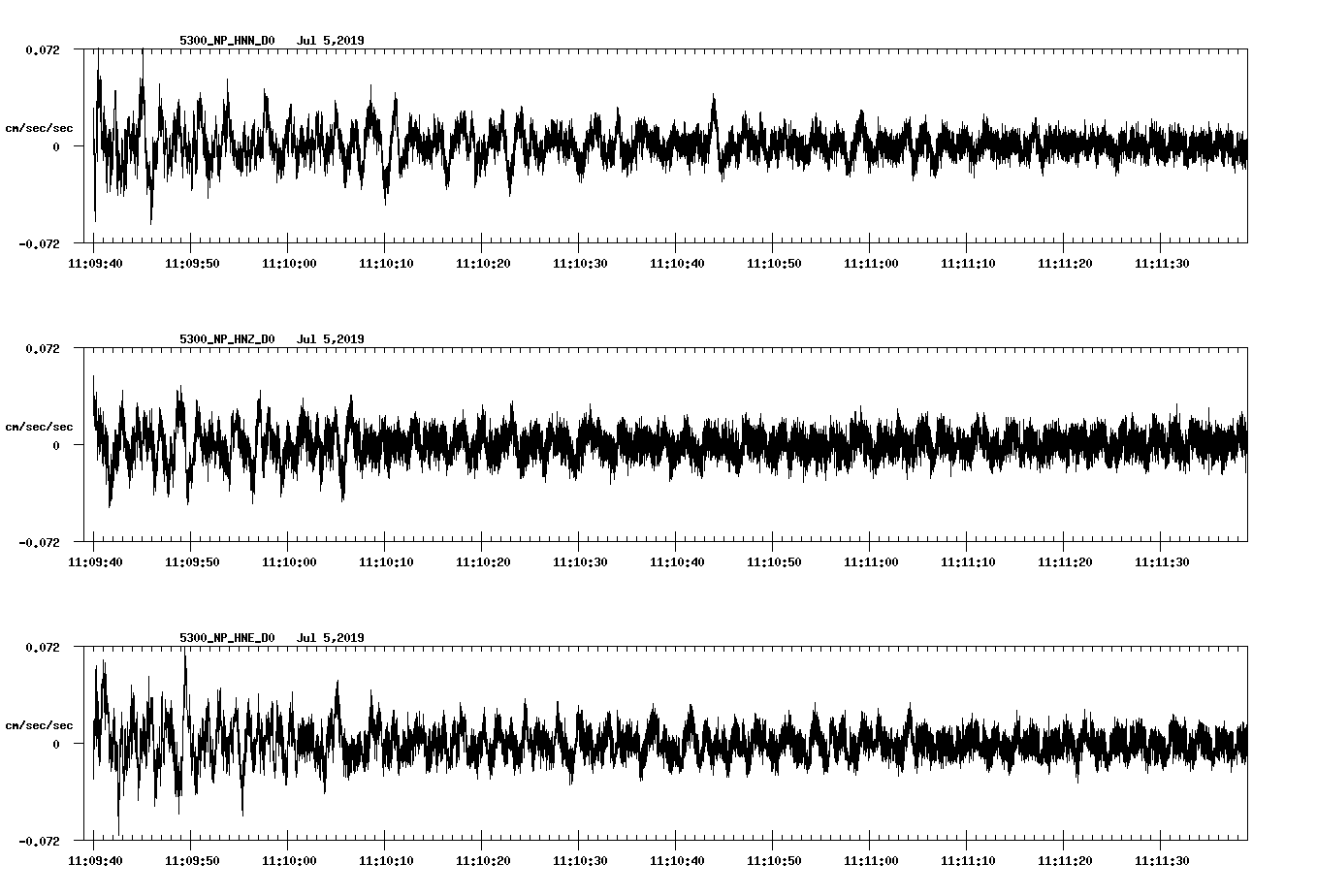Click 11:10:00 tick label on HNN plot
The height and width of the screenshot is (896, 1317).
[x=288, y=264]
